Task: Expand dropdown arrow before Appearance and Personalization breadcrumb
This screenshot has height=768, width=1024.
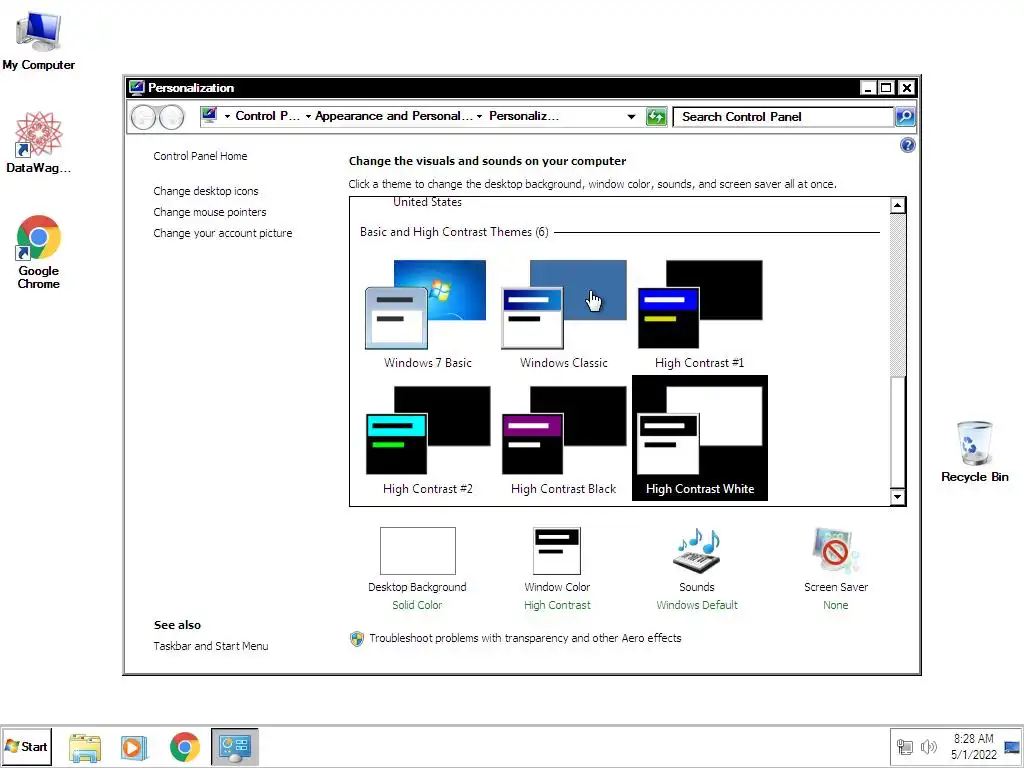Action: [x=308, y=116]
